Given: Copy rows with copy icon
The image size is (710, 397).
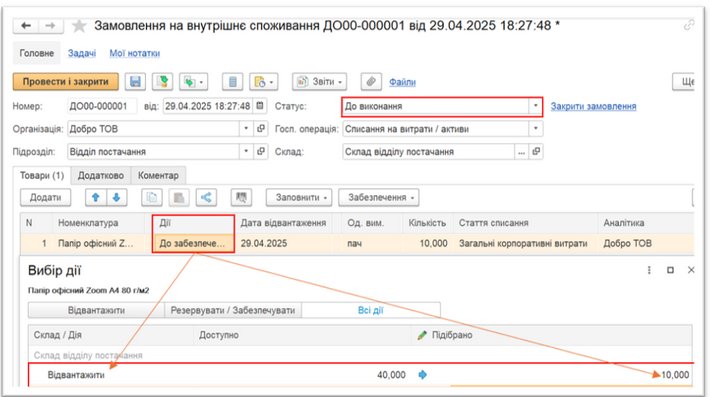Looking at the screenshot, I should pyautogui.click(x=152, y=197).
